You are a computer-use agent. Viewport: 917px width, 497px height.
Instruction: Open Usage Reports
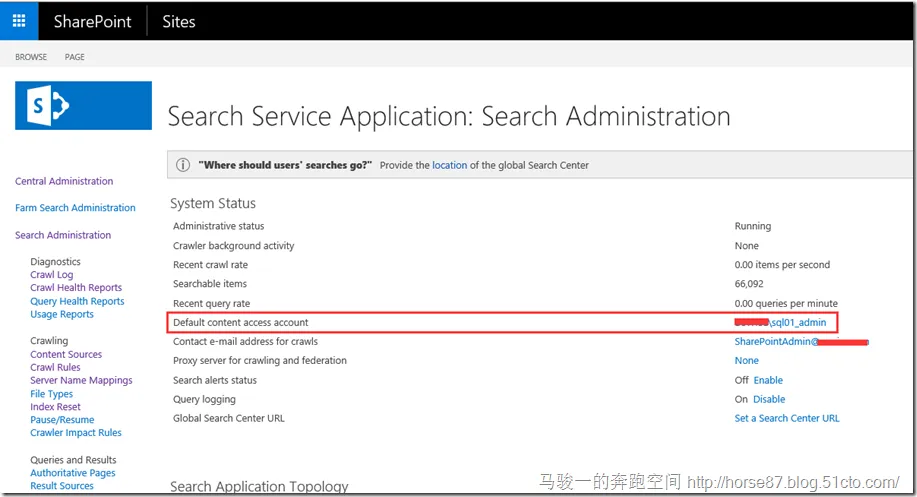(x=62, y=315)
